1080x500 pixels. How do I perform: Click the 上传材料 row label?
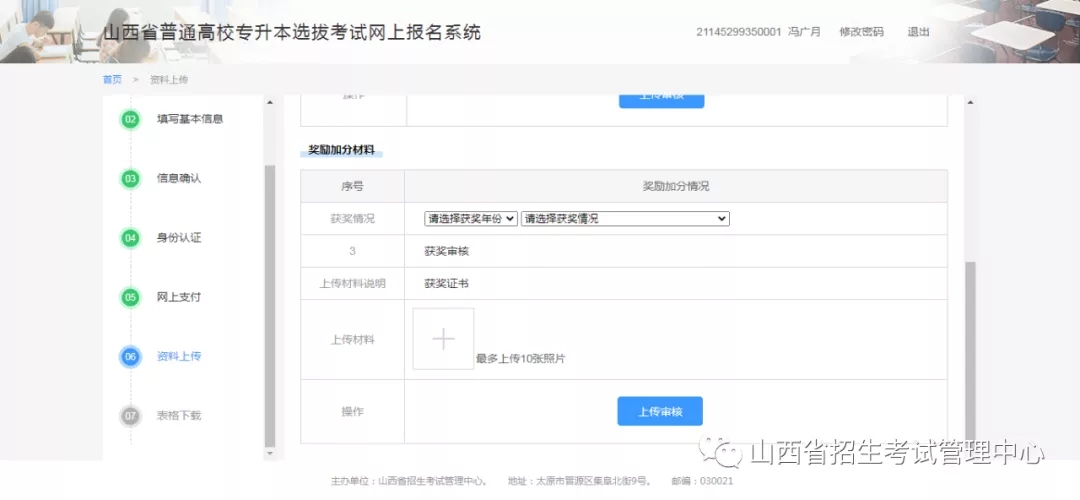pos(352,340)
